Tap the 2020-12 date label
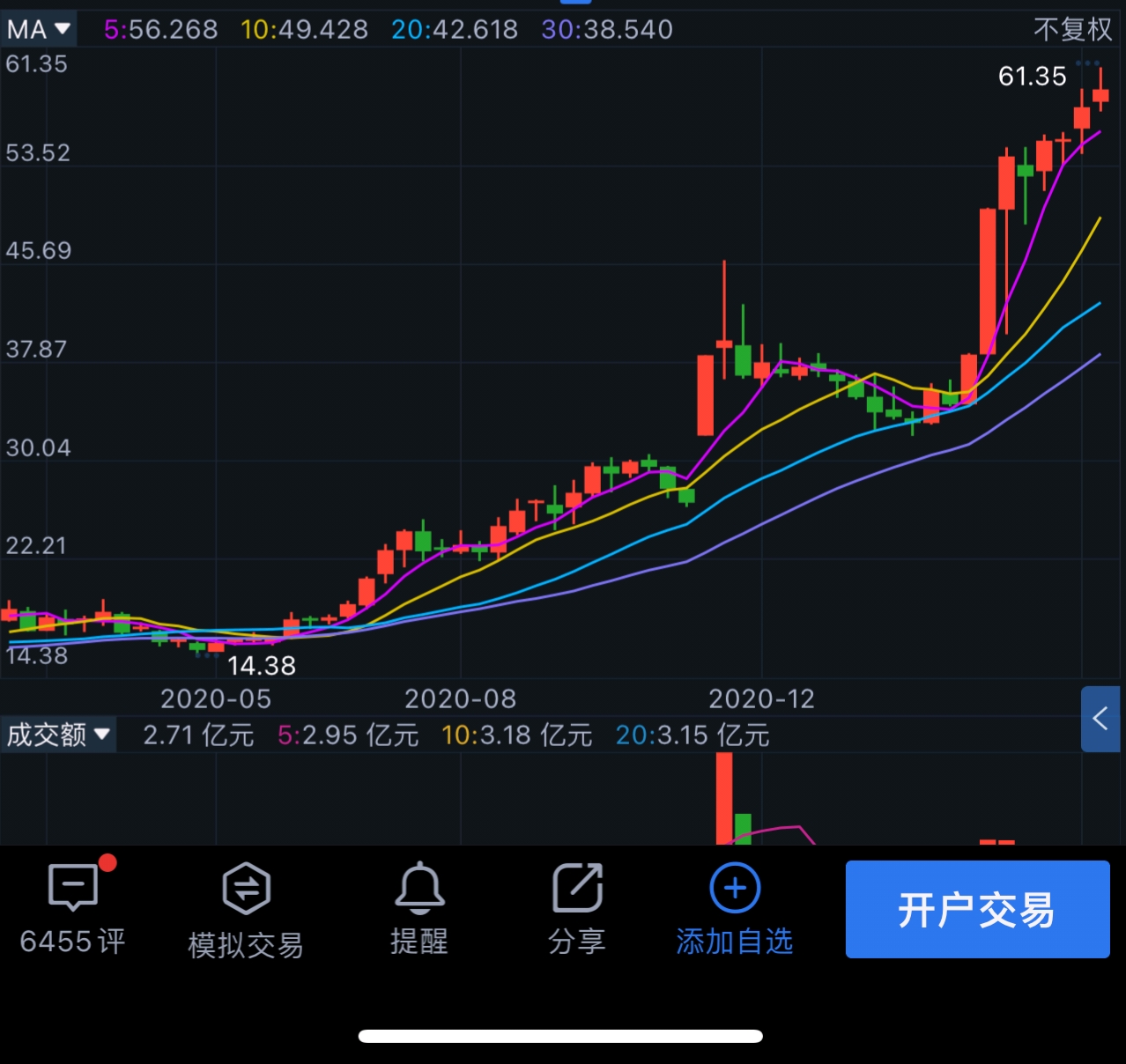The width and height of the screenshot is (1126, 1064). [x=761, y=698]
